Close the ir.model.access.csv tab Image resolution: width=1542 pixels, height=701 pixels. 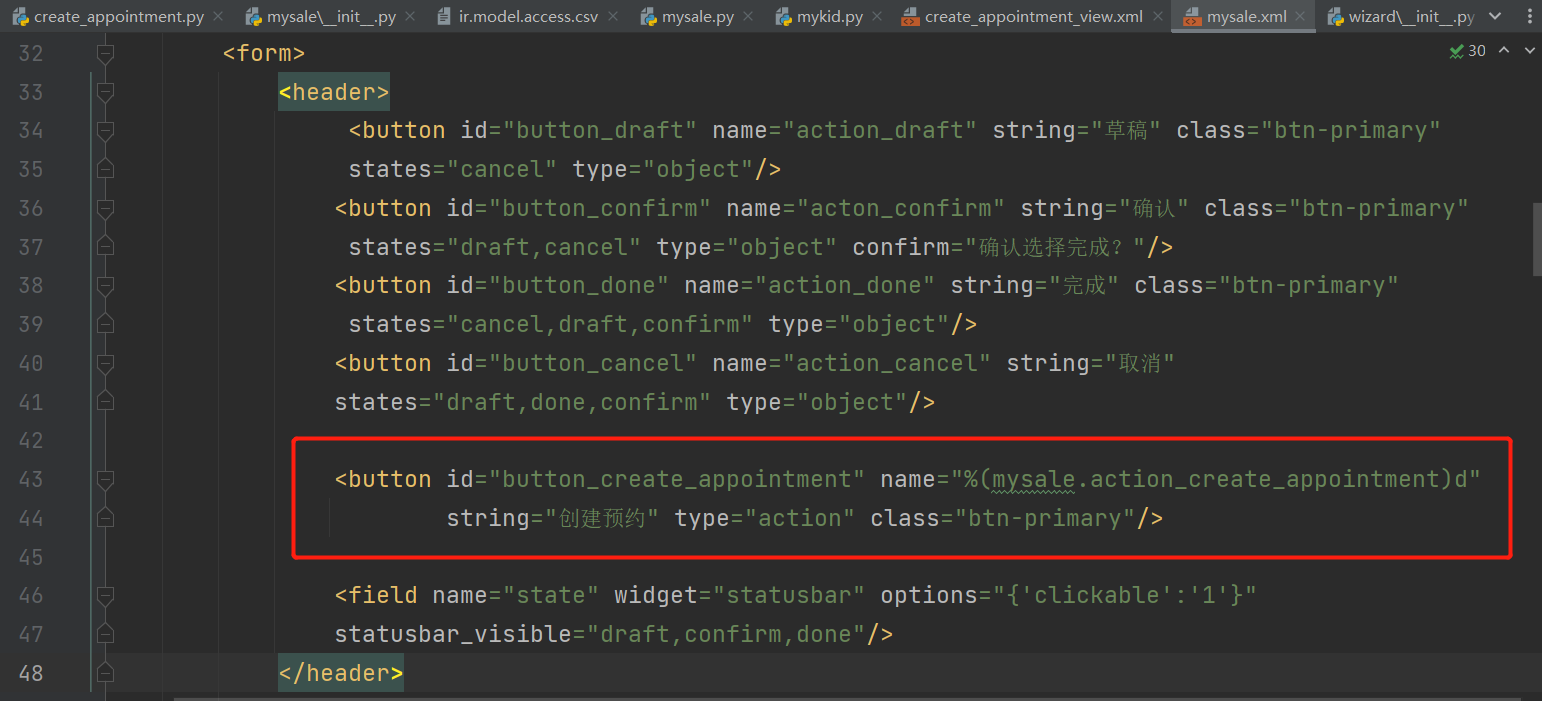[612, 16]
